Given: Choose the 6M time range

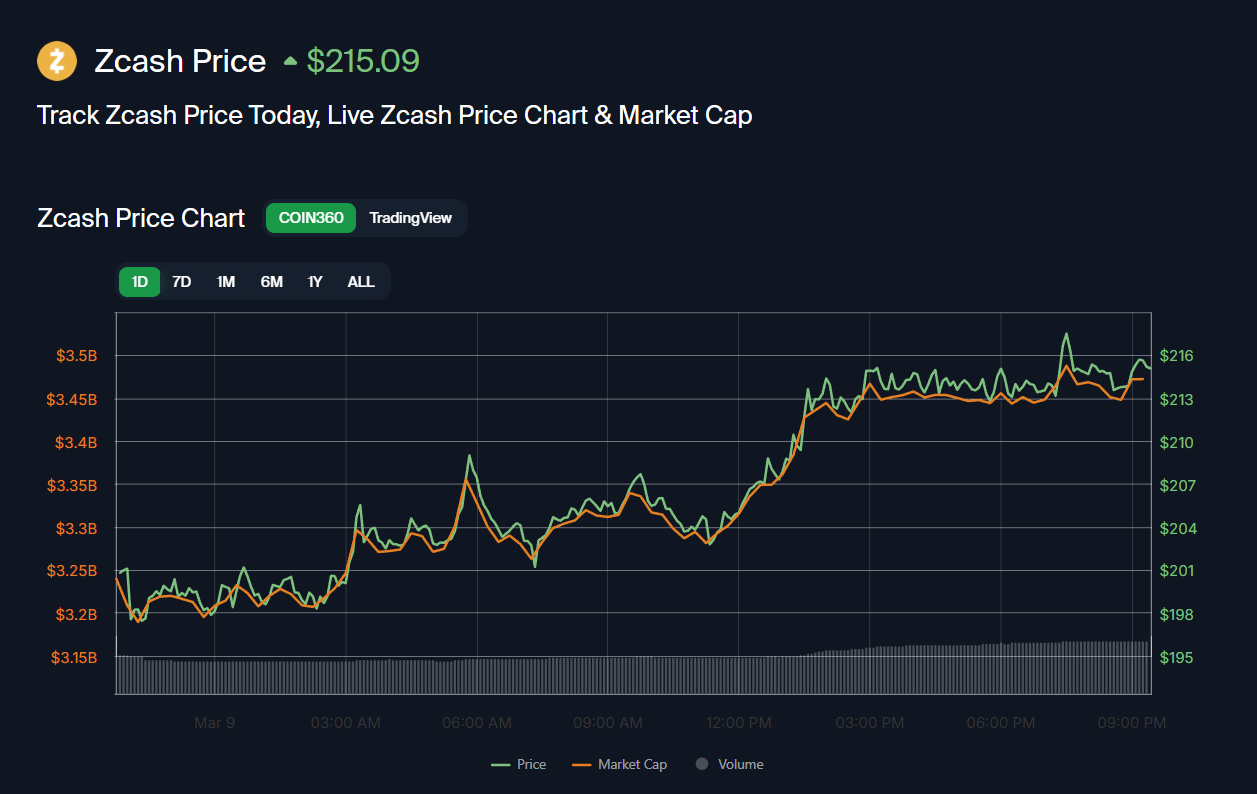Looking at the screenshot, I should click(x=271, y=282).
